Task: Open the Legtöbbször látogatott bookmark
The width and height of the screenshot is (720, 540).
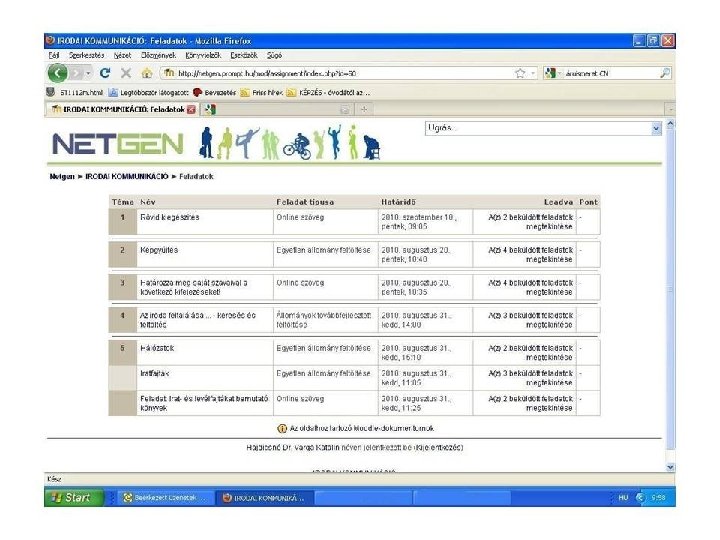Action: click(149, 93)
